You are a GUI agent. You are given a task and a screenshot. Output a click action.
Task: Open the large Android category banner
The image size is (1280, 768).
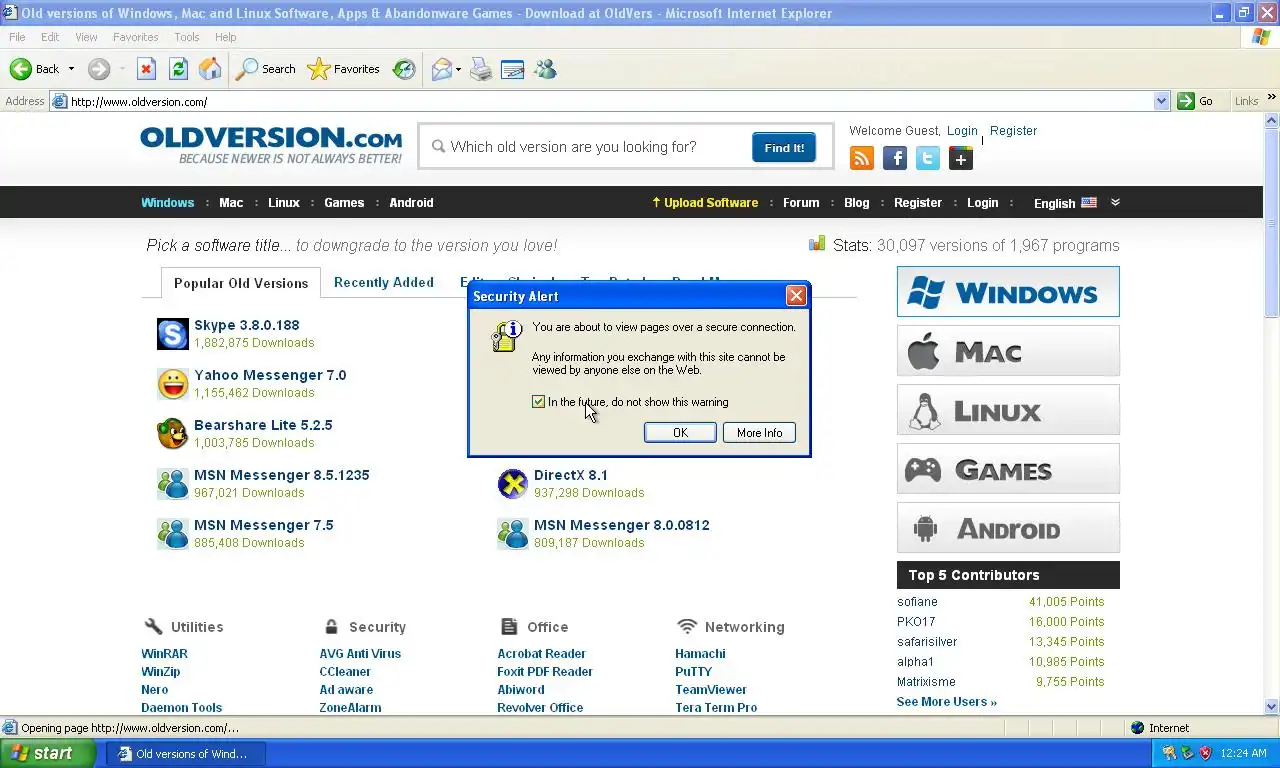click(x=1008, y=528)
